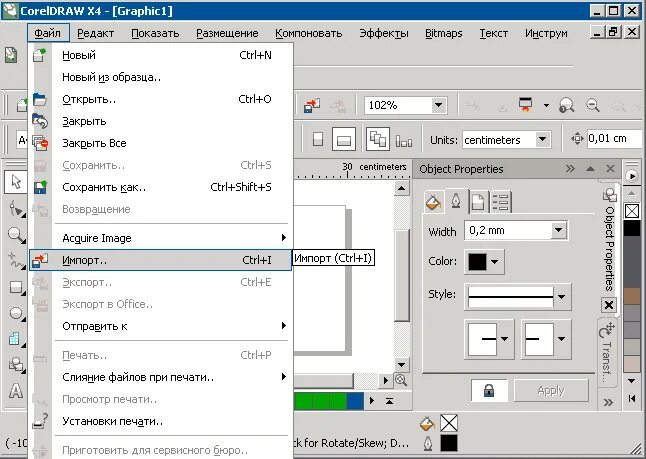The width and height of the screenshot is (646, 459).
Task: Set landscape page orientation
Action: [x=344, y=139]
